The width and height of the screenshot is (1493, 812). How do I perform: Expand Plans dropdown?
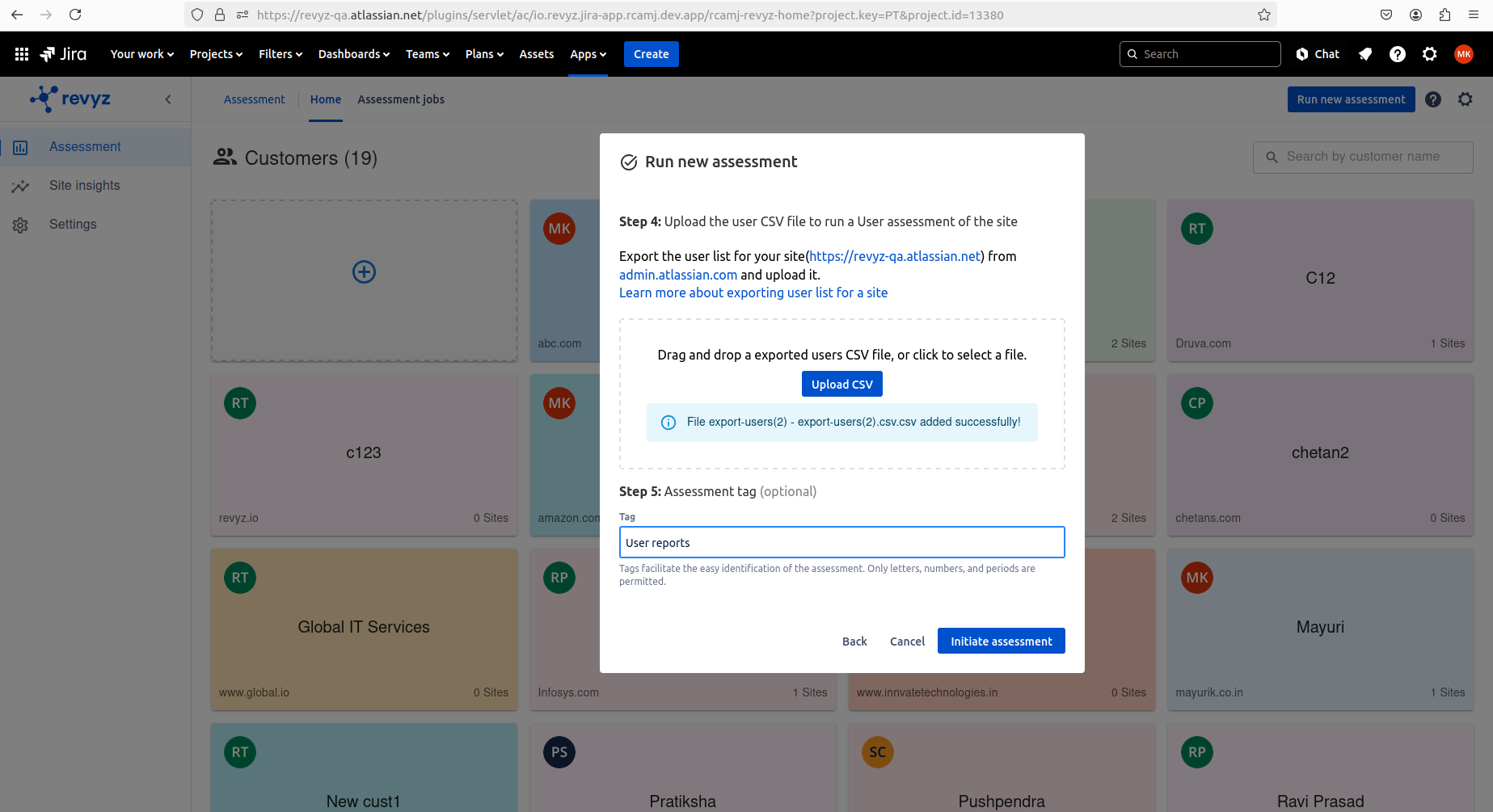[484, 54]
